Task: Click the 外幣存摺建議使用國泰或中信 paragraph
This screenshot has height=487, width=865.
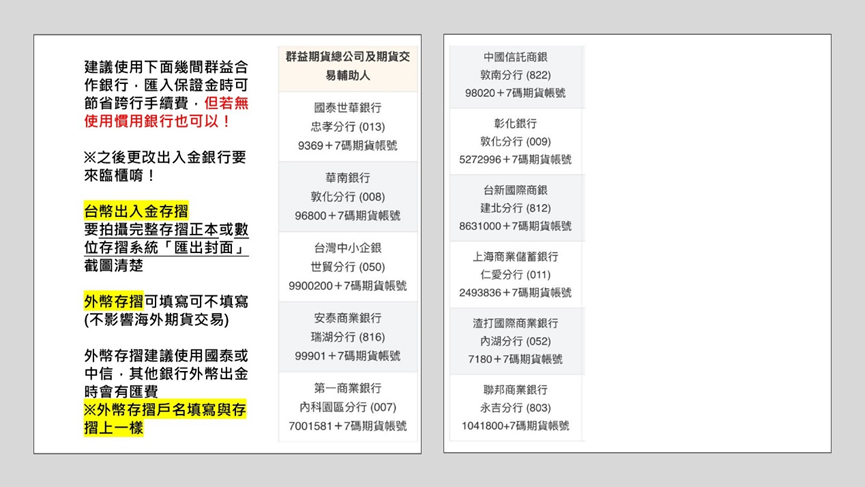Action: point(166,373)
